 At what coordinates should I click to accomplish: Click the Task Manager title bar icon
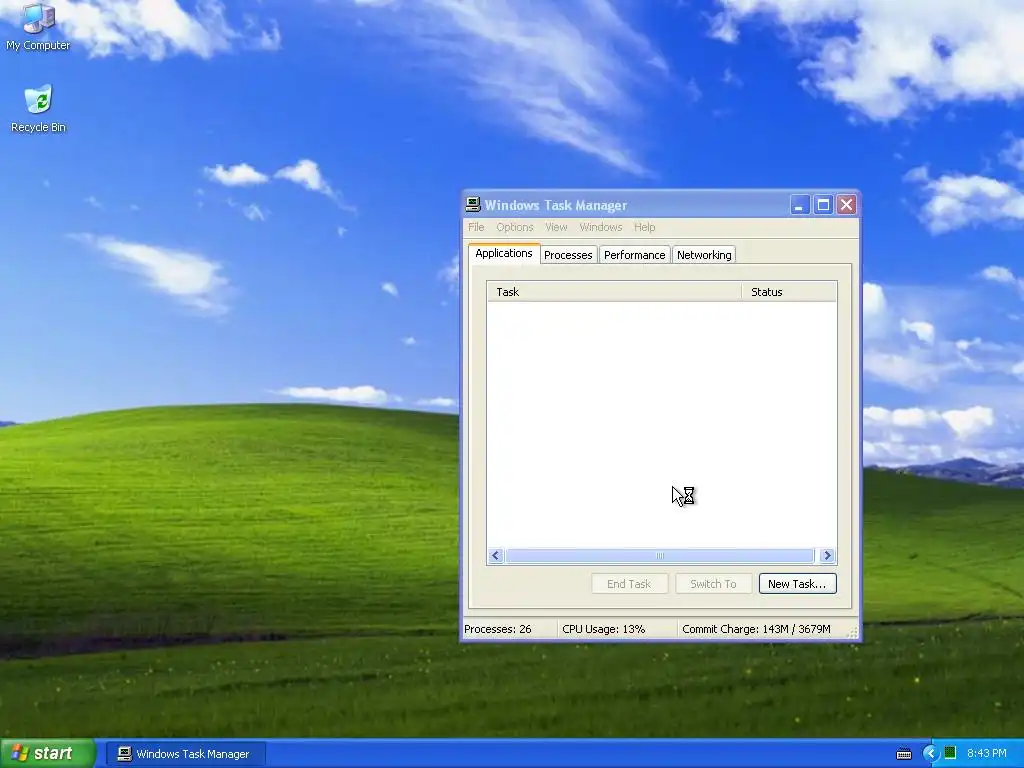click(x=473, y=205)
